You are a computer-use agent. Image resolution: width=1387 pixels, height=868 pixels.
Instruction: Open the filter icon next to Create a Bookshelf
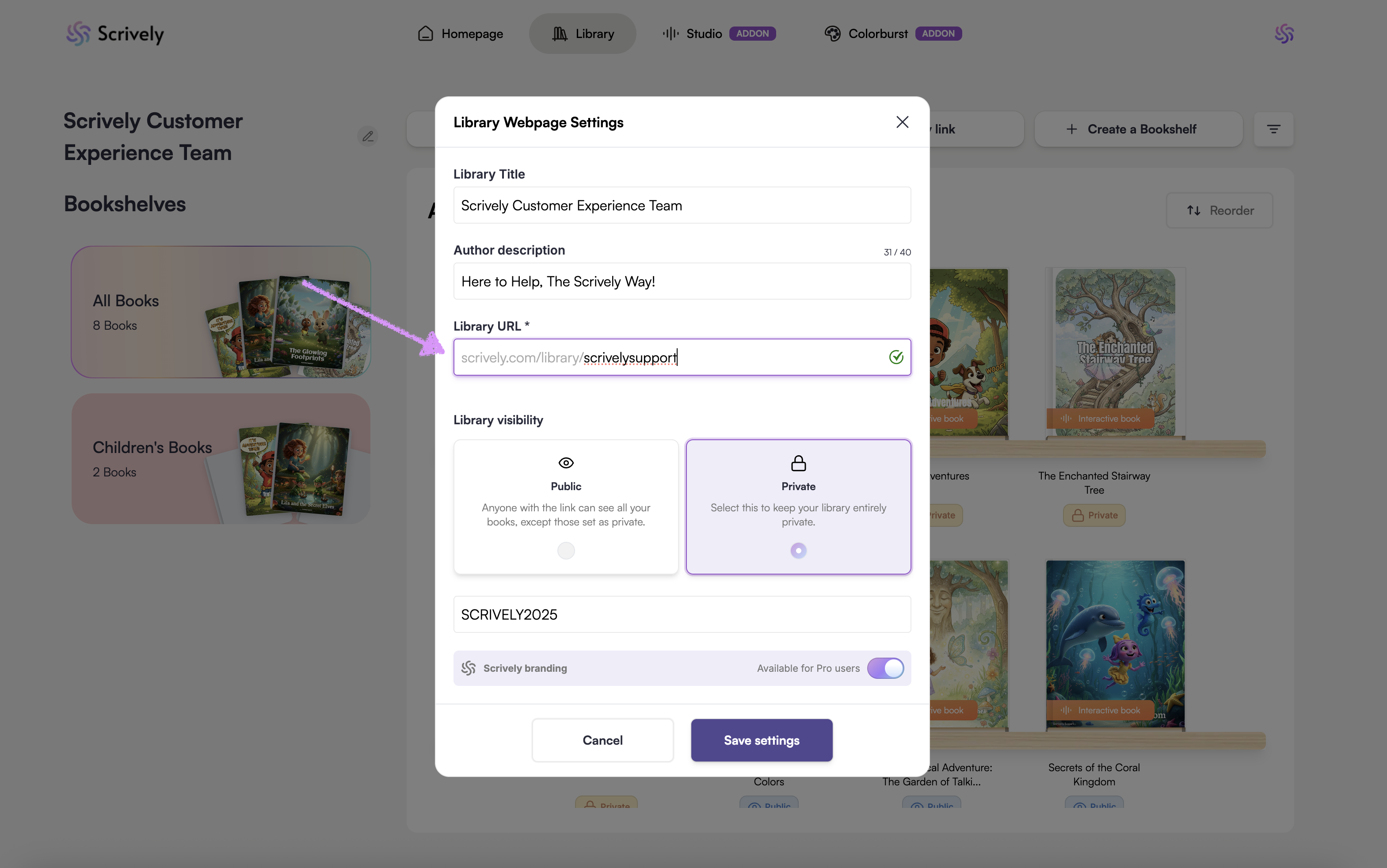pyautogui.click(x=1273, y=129)
